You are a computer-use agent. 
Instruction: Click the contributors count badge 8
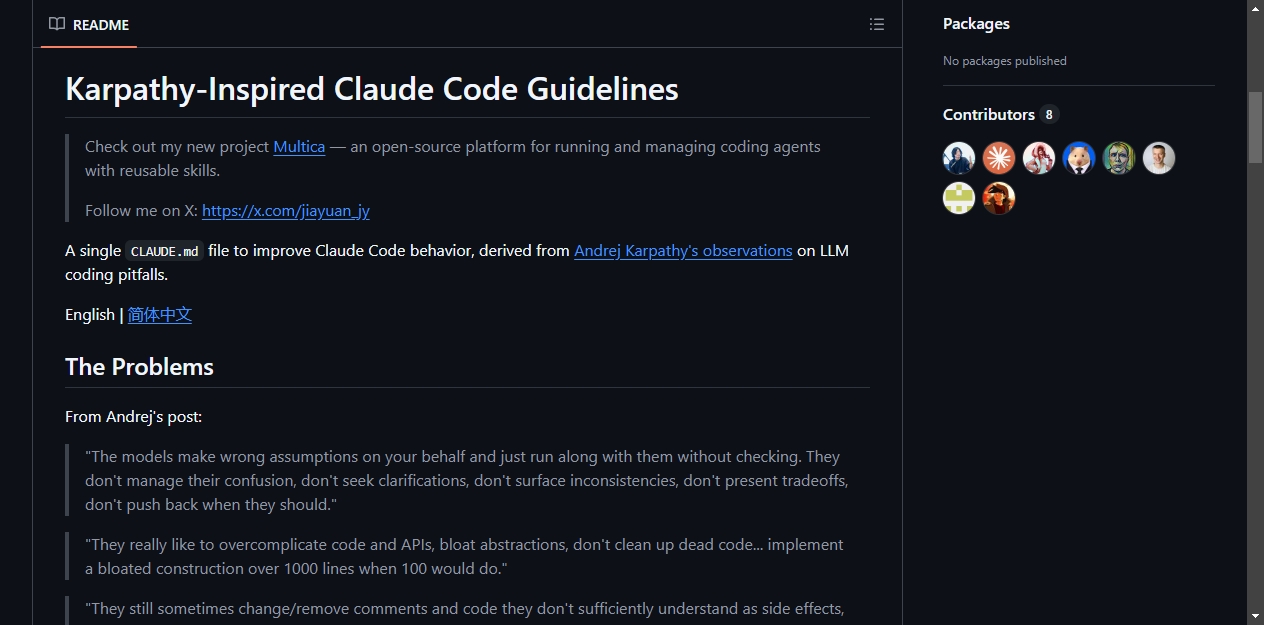point(1048,114)
